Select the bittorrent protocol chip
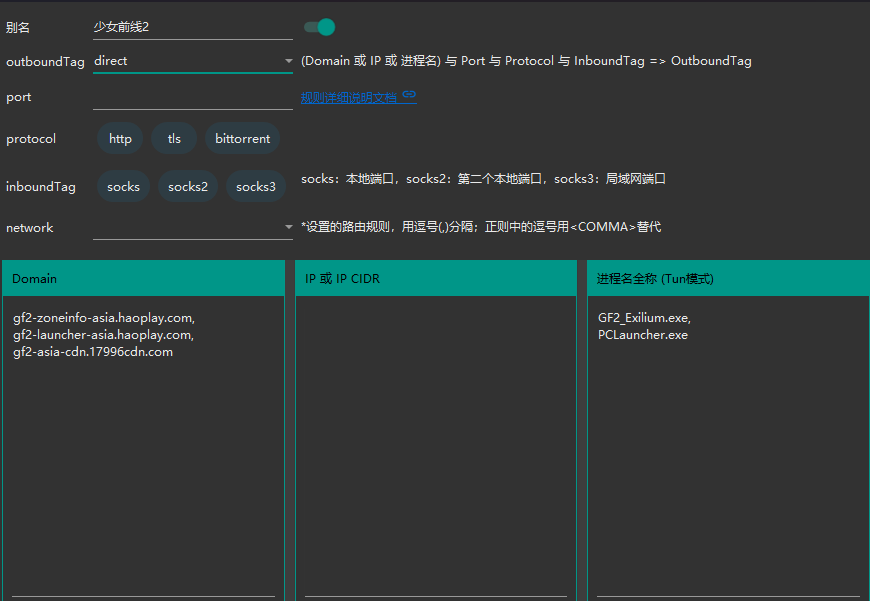This screenshot has width=870, height=601. (242, 138)
